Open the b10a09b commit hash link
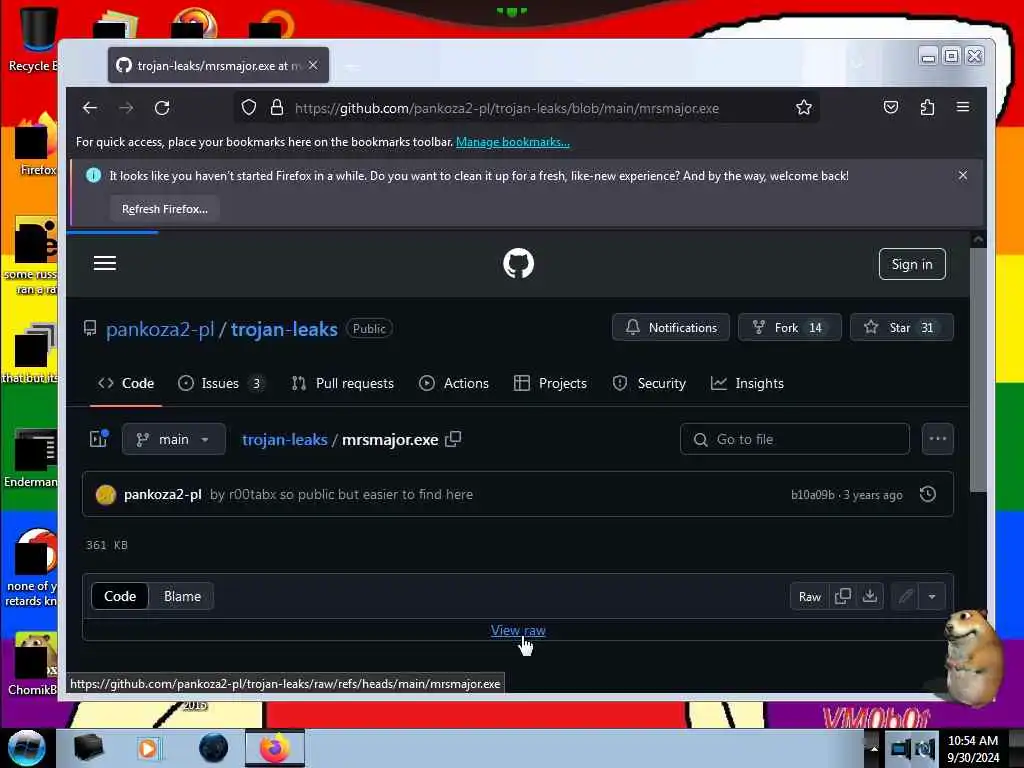 [812, 495]
